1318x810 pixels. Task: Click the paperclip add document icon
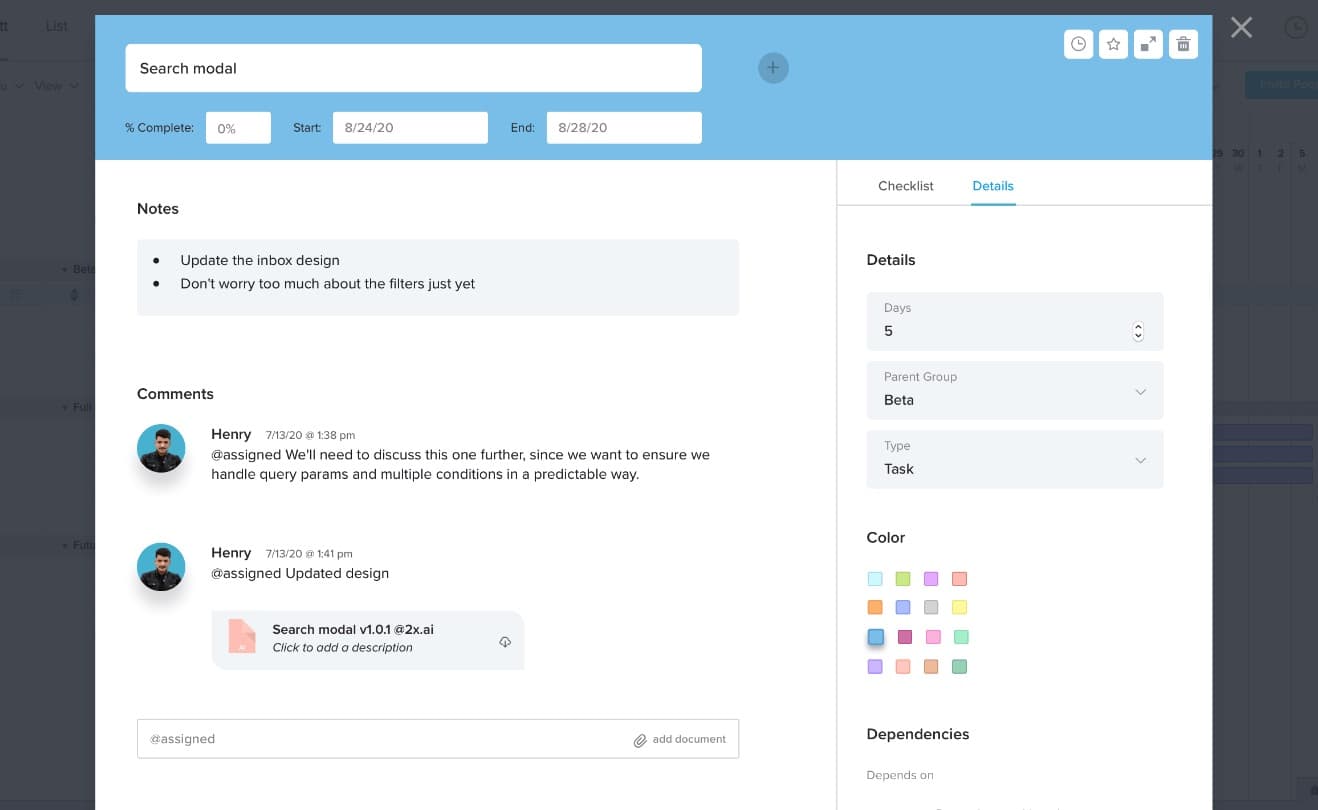[640, 740]
